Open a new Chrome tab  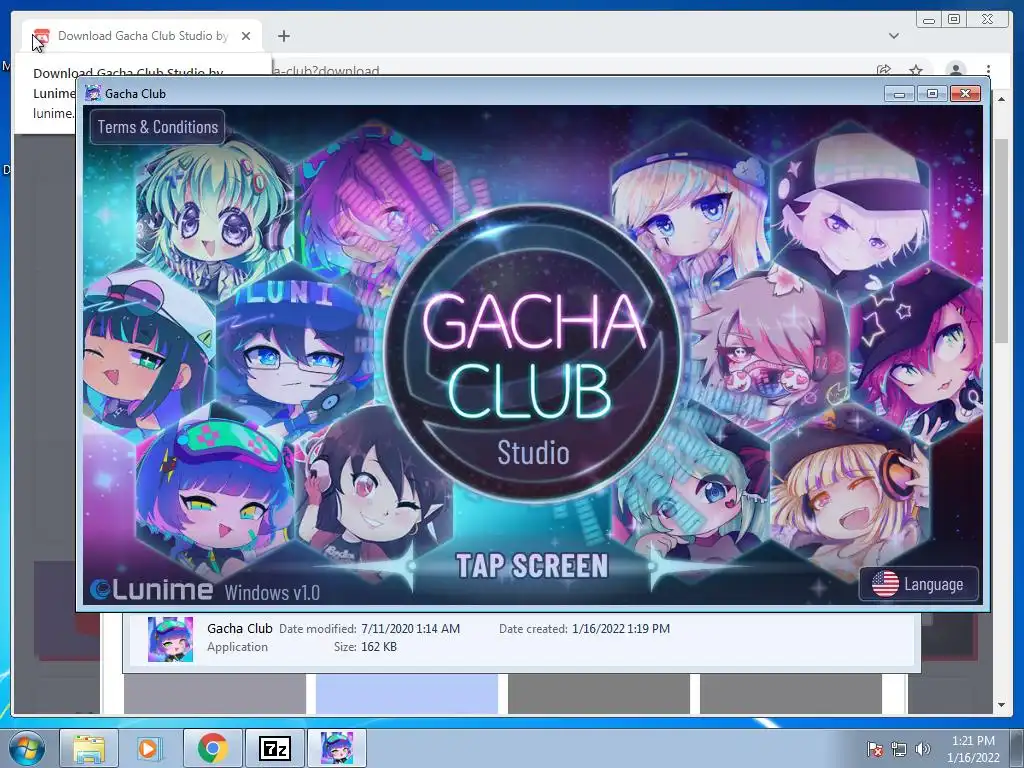pyautogui.click(x=283, y=36)
